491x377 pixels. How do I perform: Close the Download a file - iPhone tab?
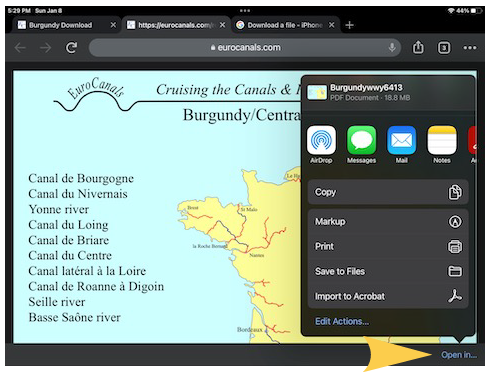331,25
